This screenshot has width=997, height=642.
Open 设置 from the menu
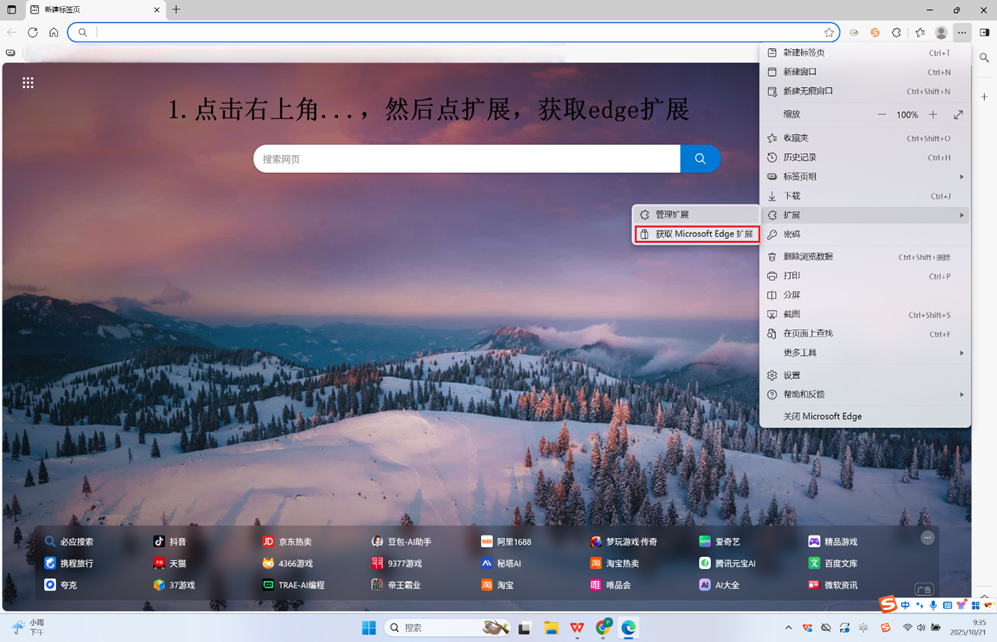tap(791, 375)
